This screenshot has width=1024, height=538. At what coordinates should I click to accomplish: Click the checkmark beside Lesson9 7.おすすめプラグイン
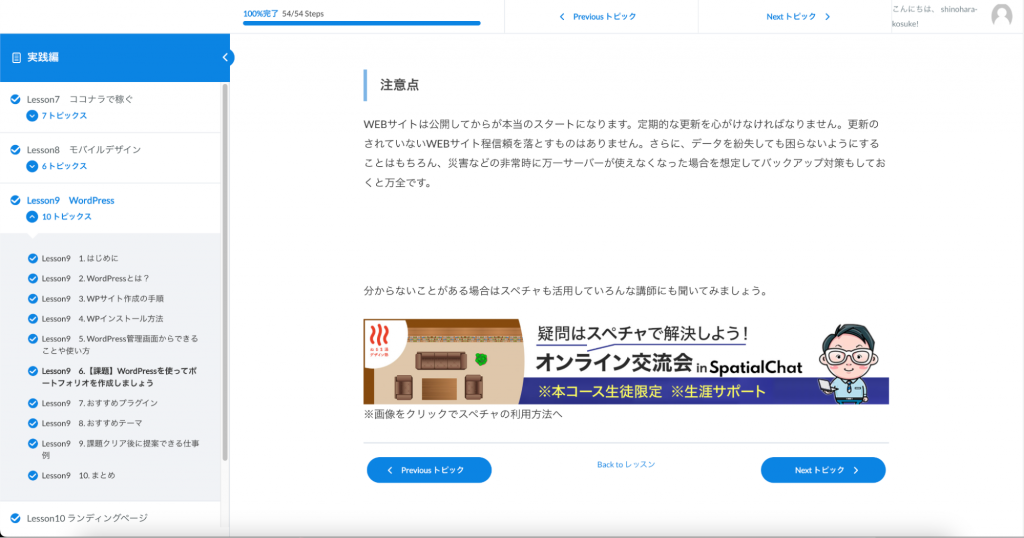[x=32, y=403]
